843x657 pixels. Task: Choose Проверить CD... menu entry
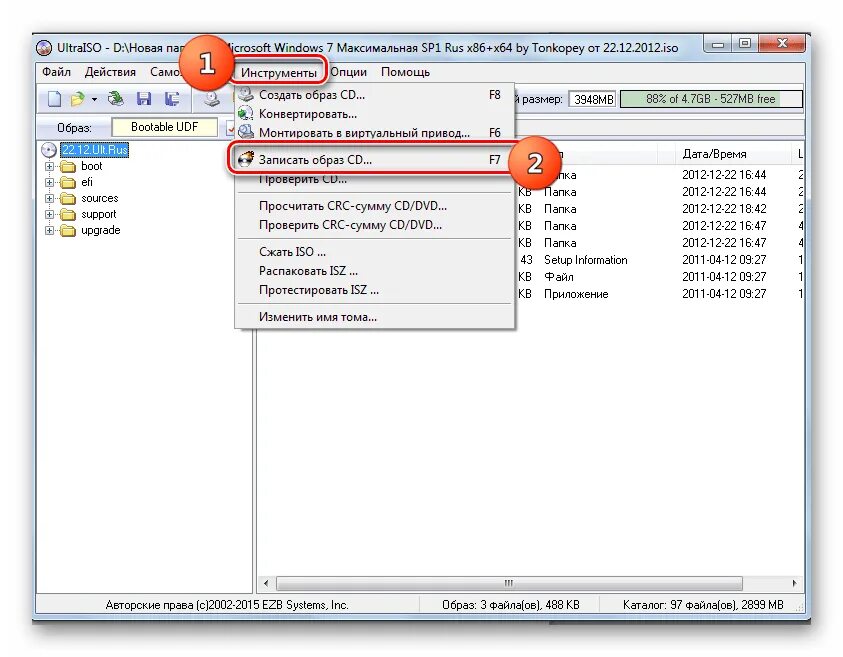tap(375, 179)
